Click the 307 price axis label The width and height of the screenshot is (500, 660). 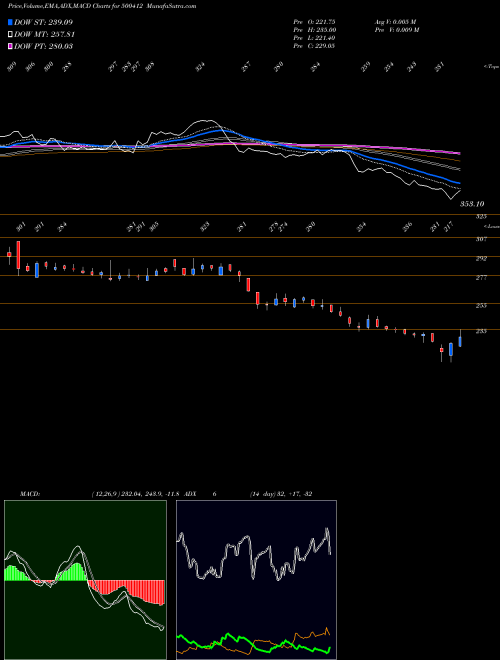[481, 239]
